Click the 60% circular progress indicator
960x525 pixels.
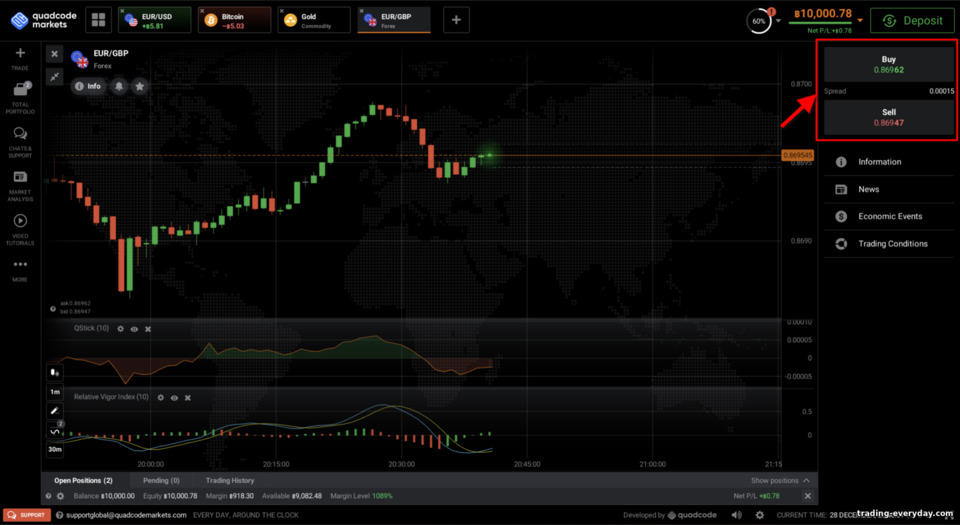(x=759, y=21)
